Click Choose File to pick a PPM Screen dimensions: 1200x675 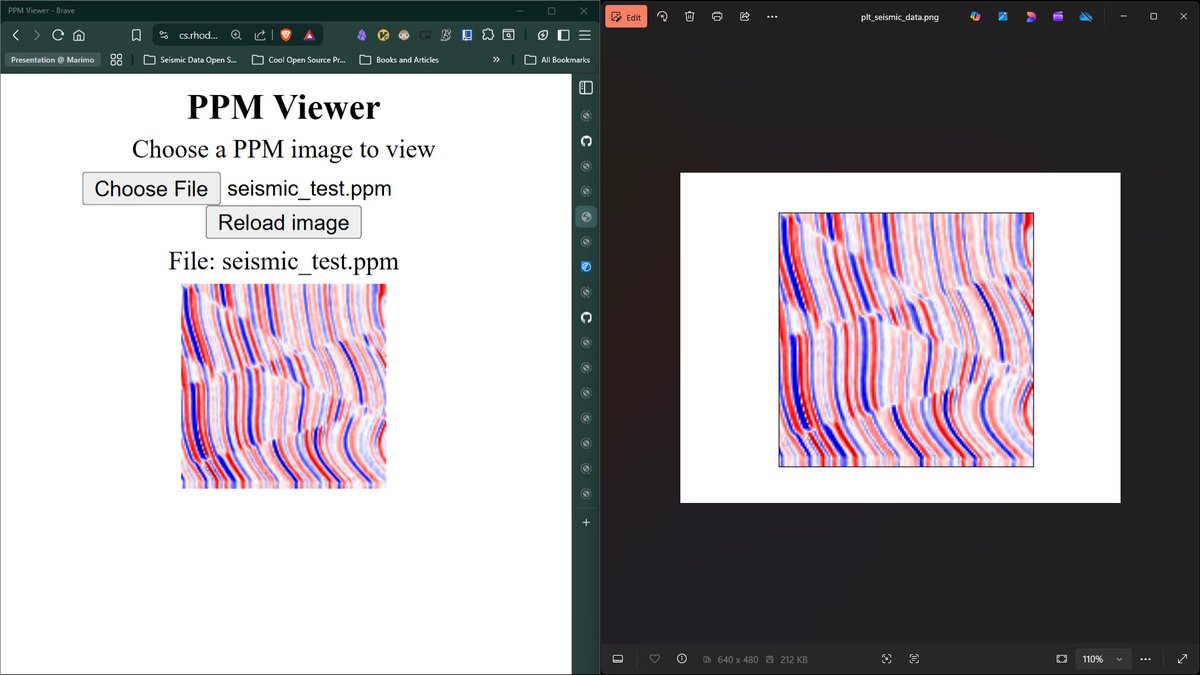150,188
